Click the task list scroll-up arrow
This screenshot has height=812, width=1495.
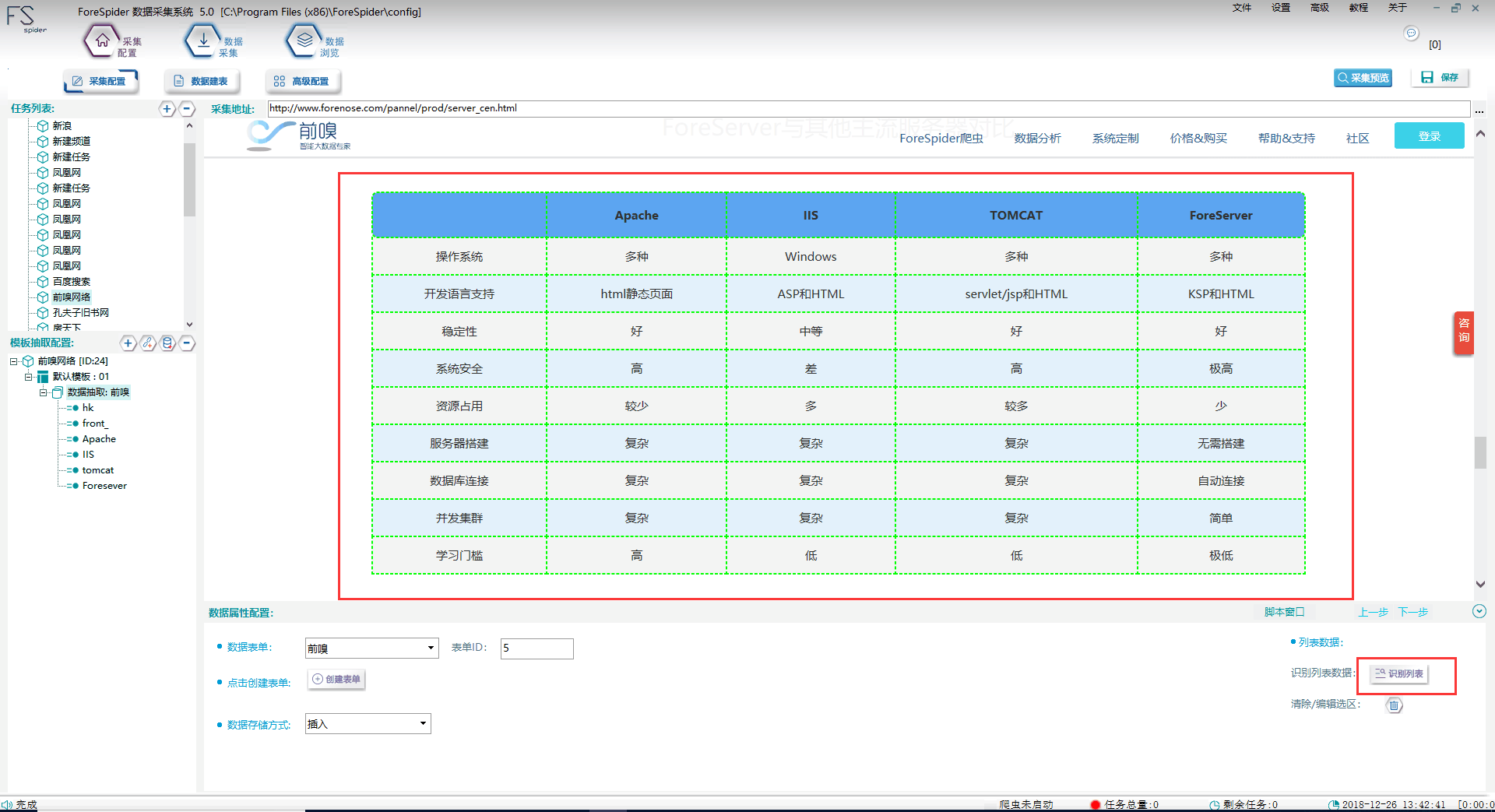tap(189, 125)
